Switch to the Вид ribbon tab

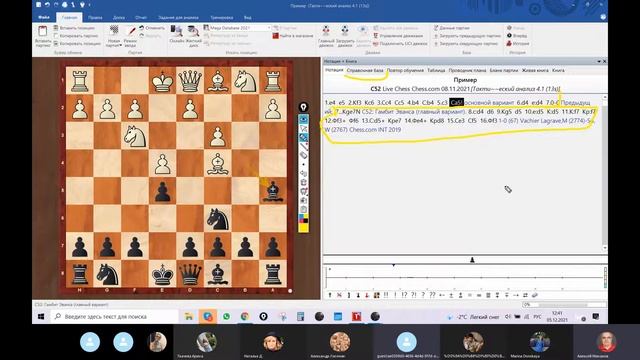click(247, 18)
